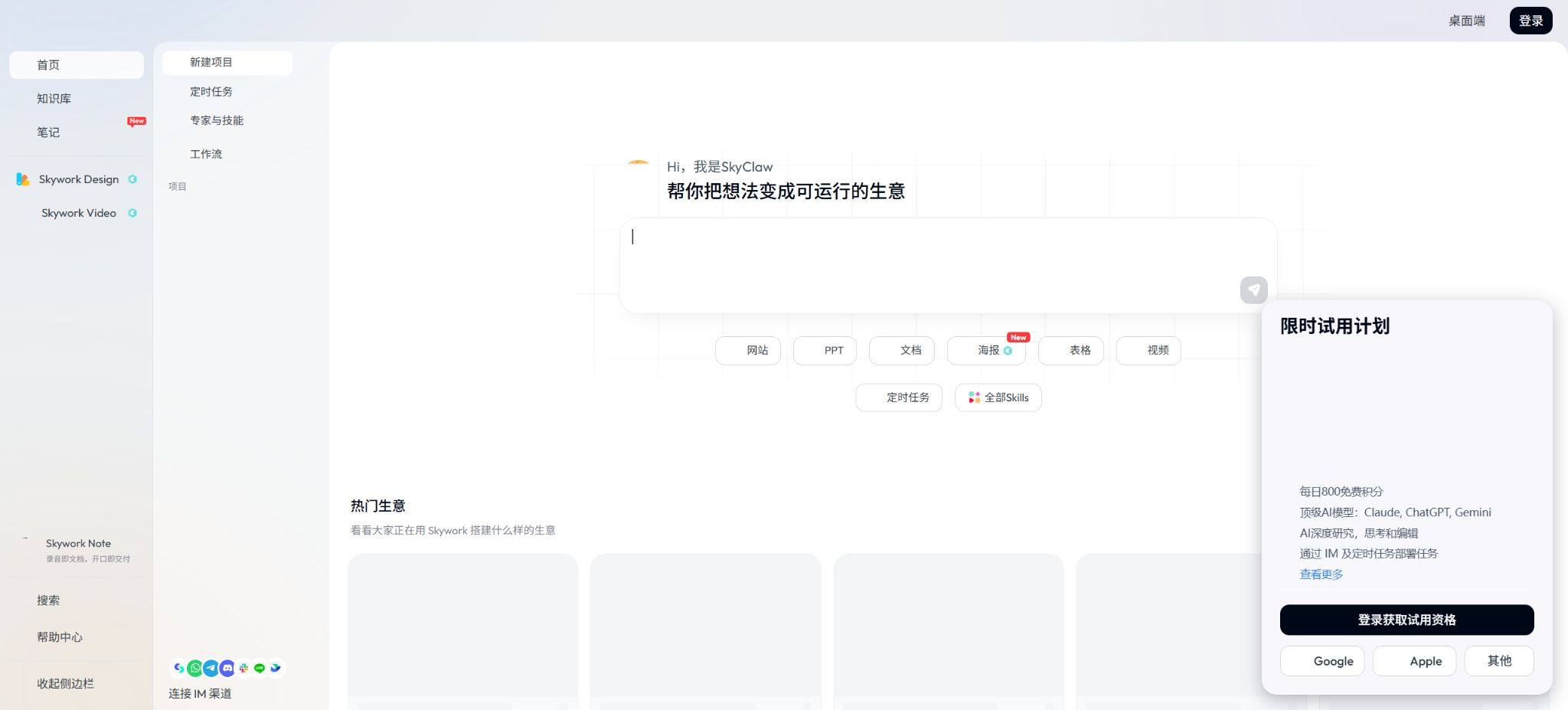Click the 连接 IM 渠道 label
Image resolution: width=1568 pixels, height=710 pixels.
(200, 694)
